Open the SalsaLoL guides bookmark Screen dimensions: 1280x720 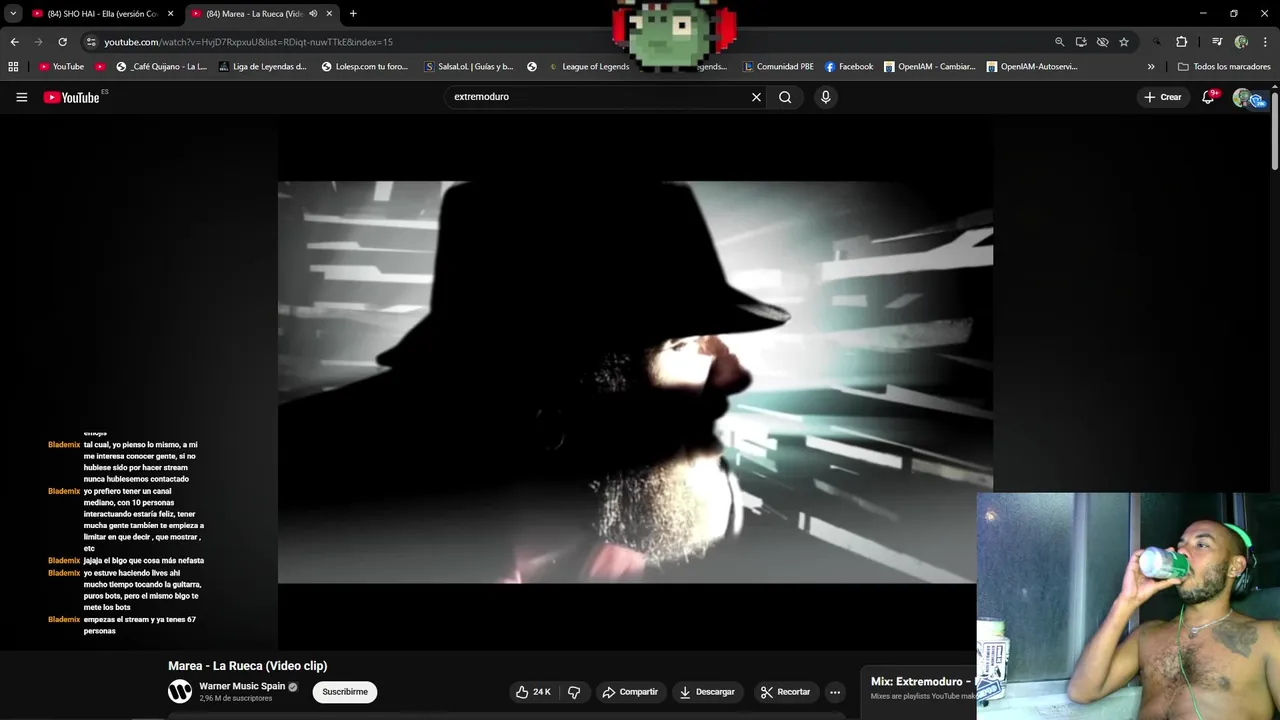(x=469, y=67)
